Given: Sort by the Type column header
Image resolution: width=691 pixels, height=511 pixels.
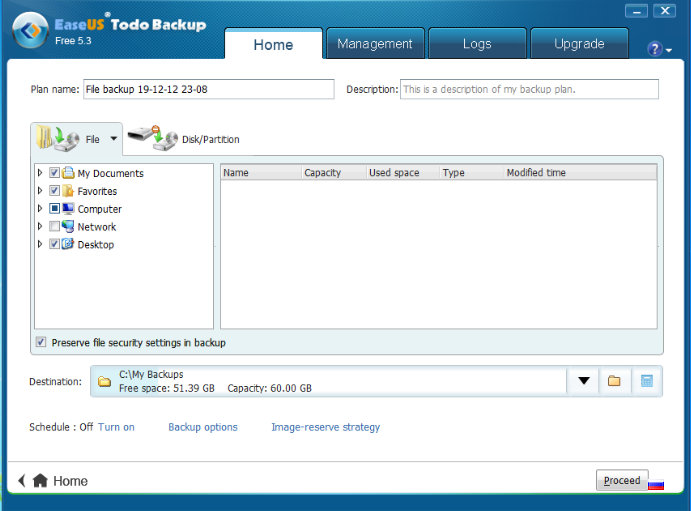Looking at the screenshot, I should point(471,172).
